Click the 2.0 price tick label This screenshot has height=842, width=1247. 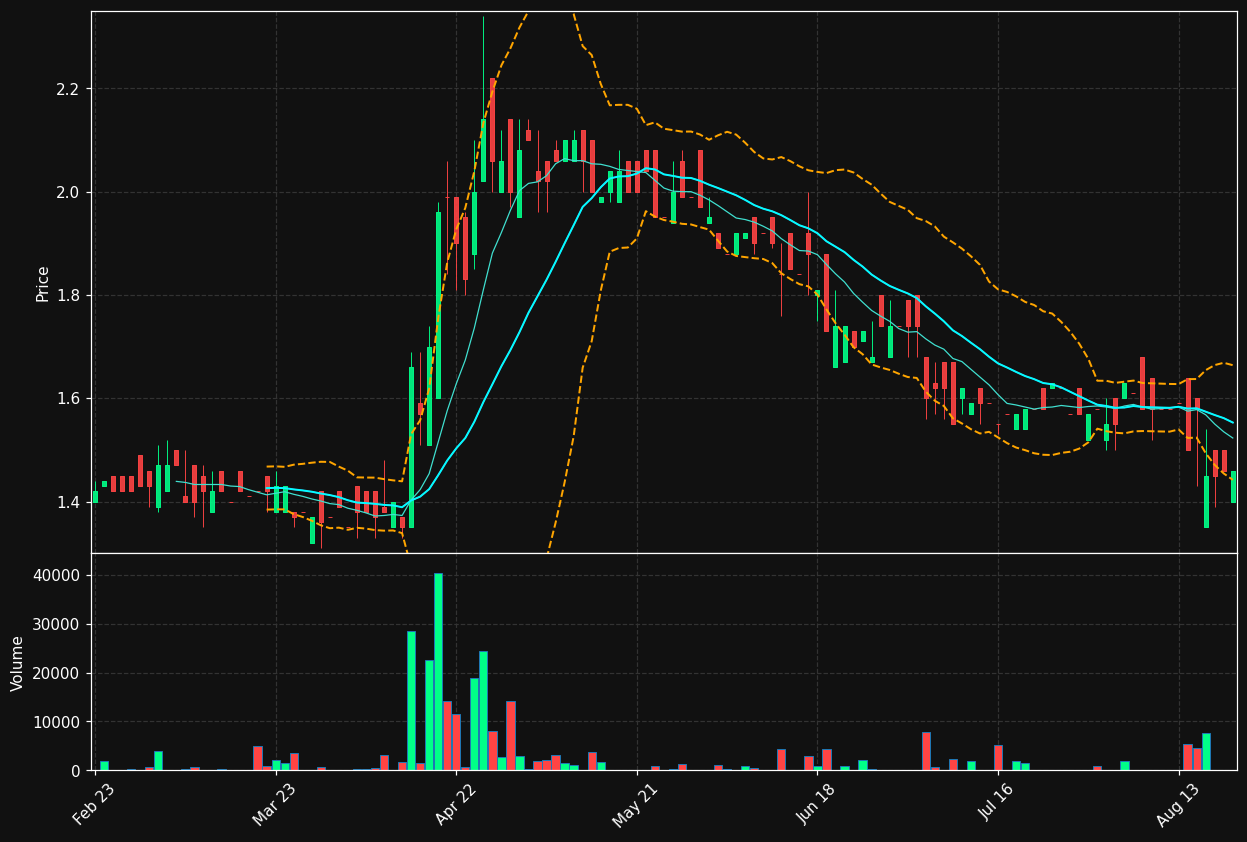[70, 192]
